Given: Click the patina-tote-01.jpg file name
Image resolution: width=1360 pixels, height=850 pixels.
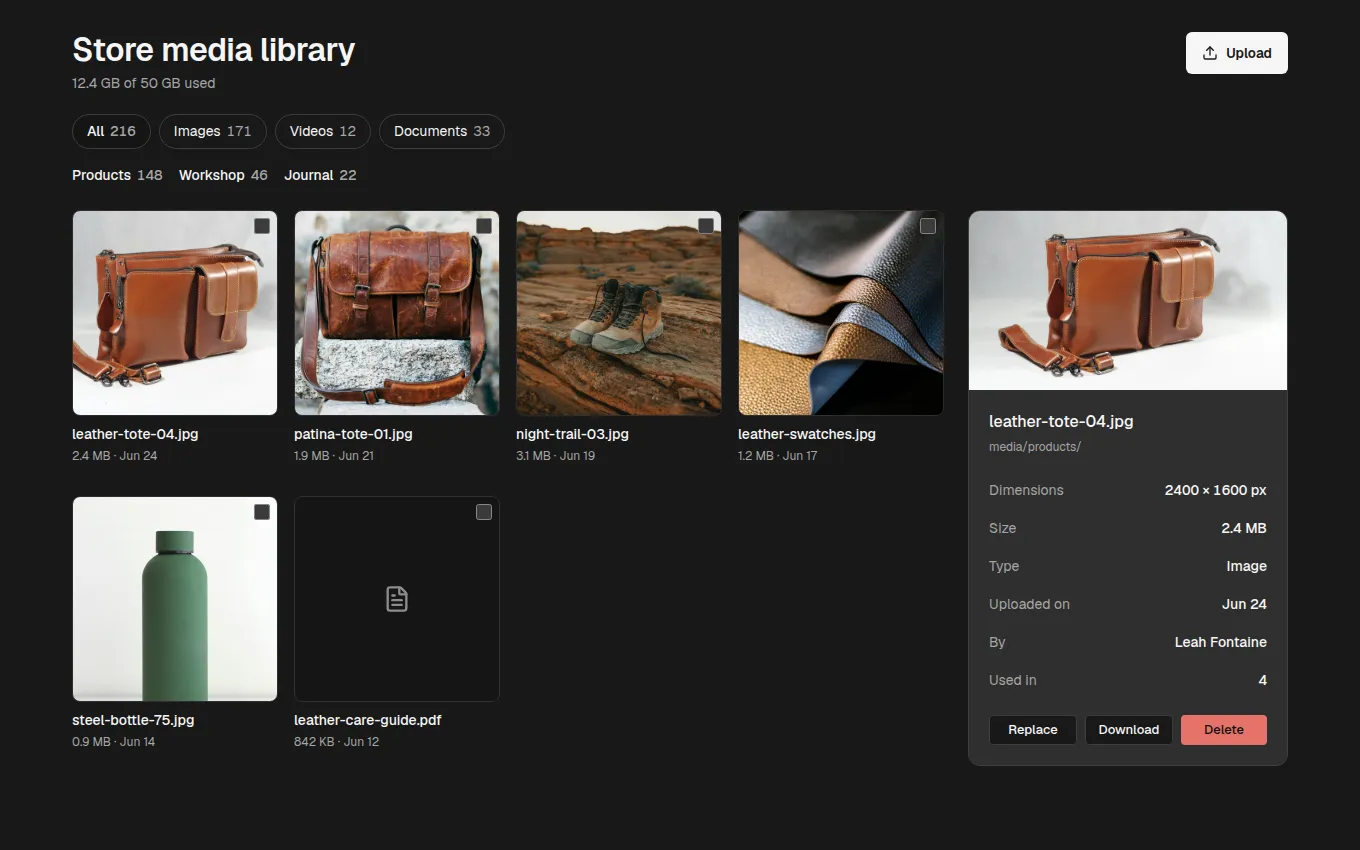Looking at the screenshot, I should (353, 434).
